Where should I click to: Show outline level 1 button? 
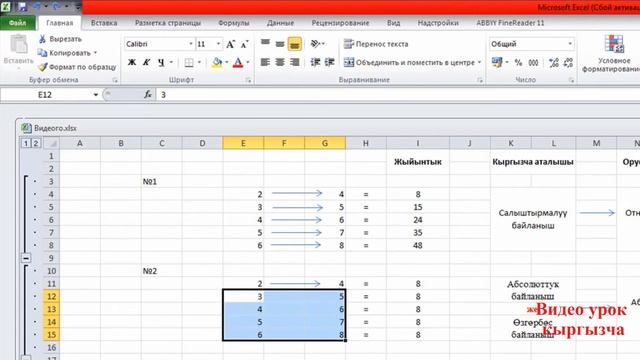(26, 143)
